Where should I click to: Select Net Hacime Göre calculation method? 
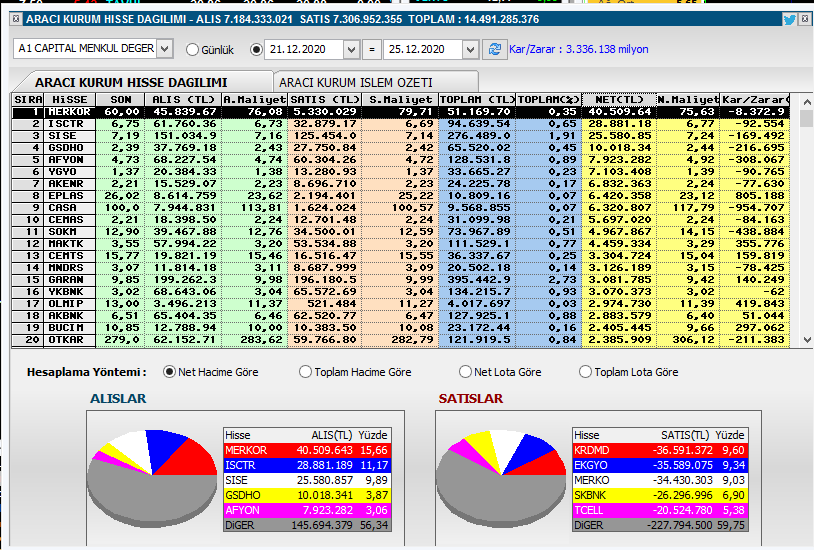pyautogui.click(x=169, y=372)
